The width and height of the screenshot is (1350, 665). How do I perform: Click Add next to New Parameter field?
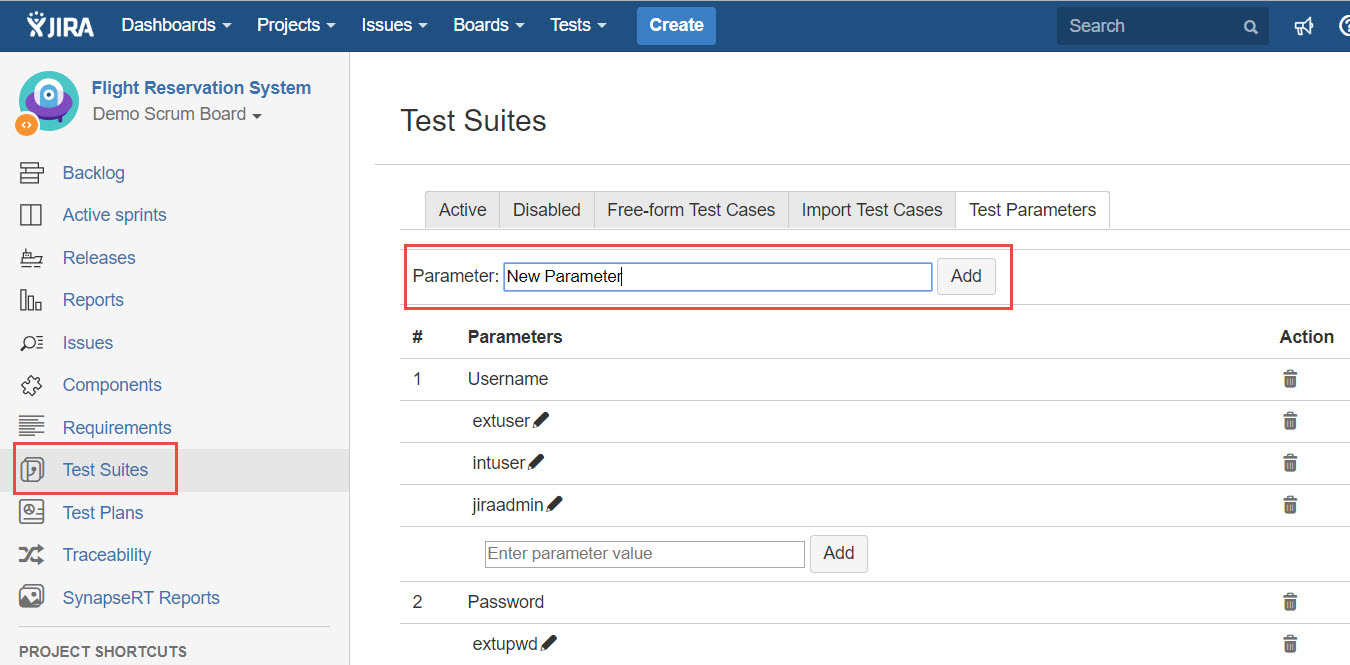tap(965, 276)
